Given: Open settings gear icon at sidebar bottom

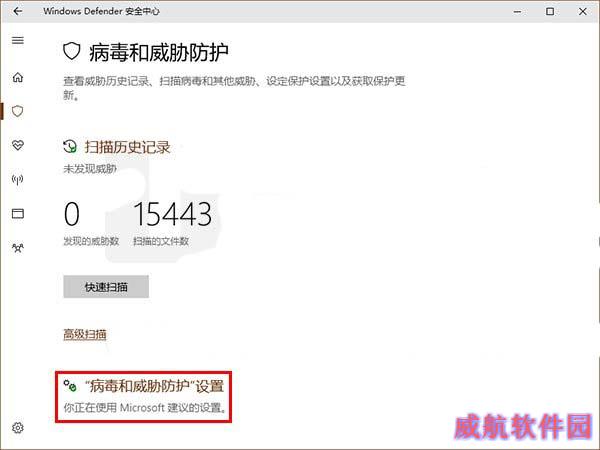Looking at the screenshot, I should [x=18, y=427].
